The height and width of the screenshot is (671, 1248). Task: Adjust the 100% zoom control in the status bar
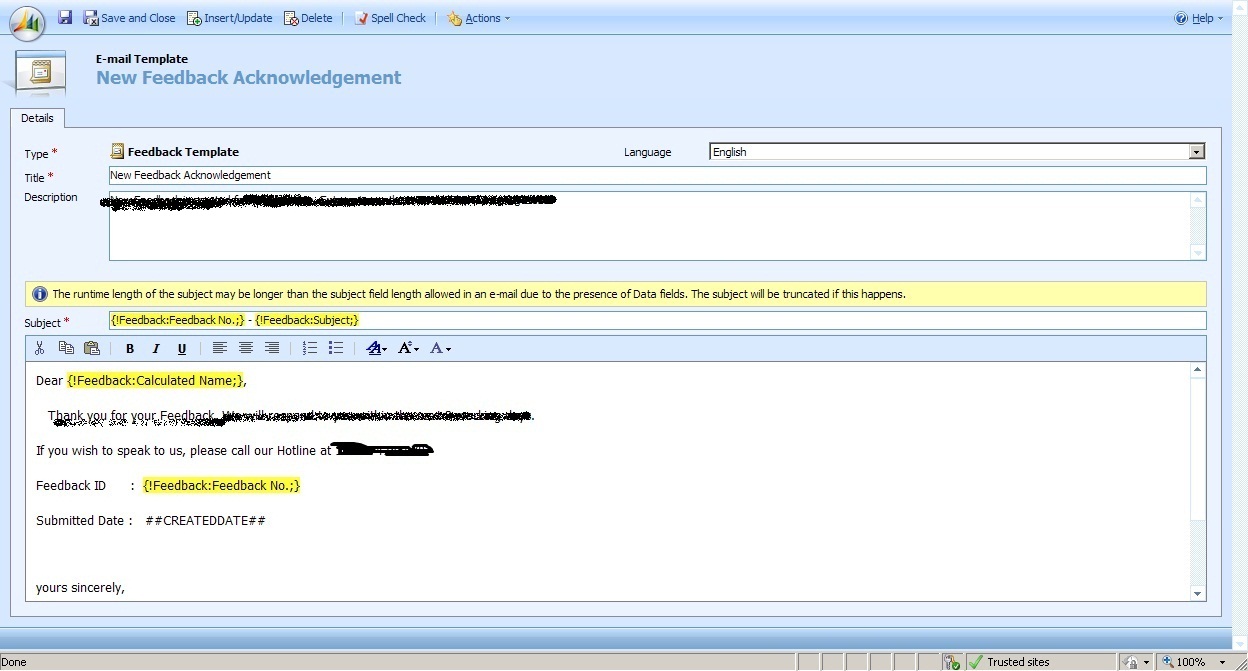1193,661
